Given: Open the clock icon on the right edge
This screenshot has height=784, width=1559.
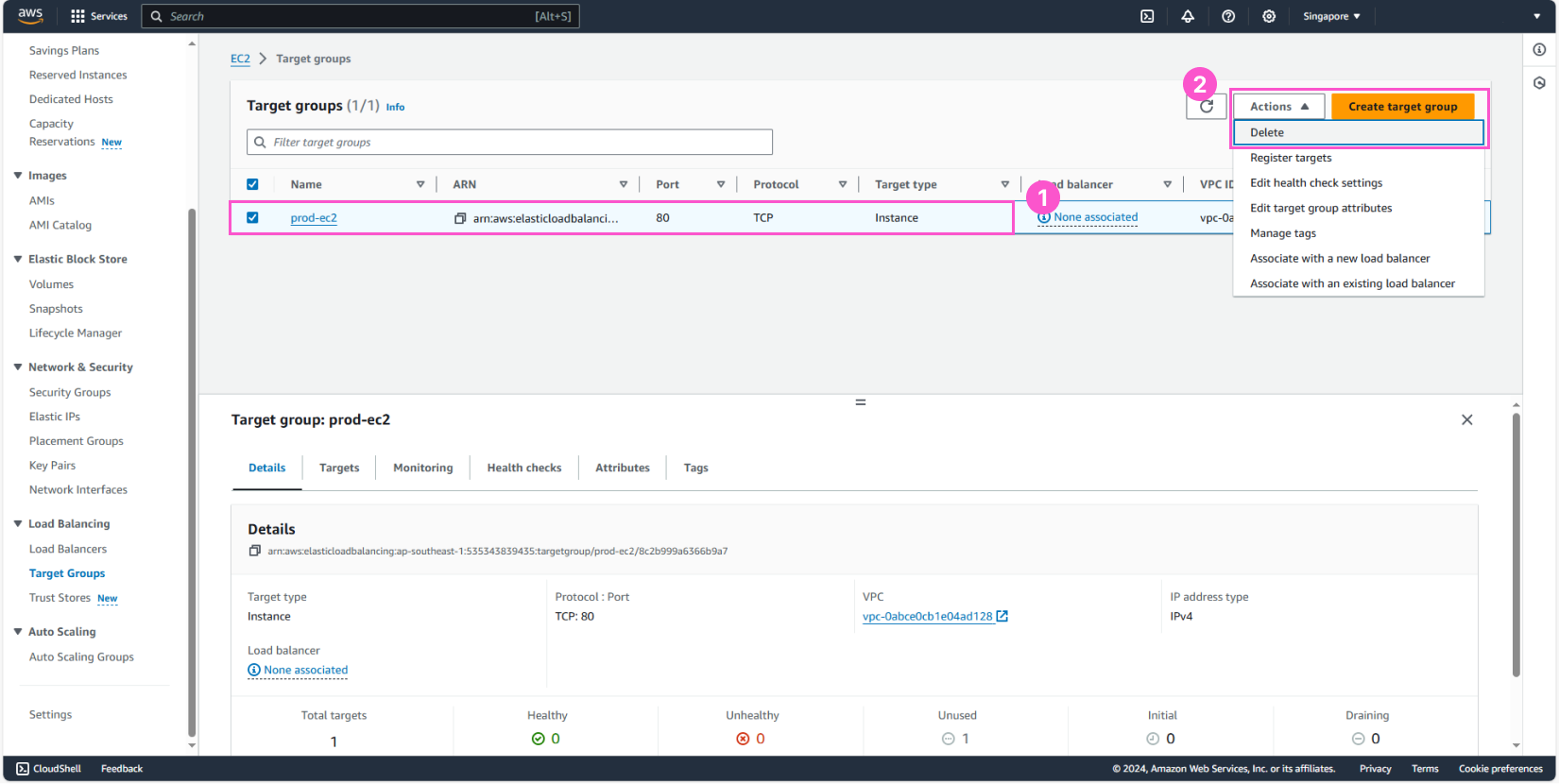Looking at the screenshot, I should click(1539, 83).
